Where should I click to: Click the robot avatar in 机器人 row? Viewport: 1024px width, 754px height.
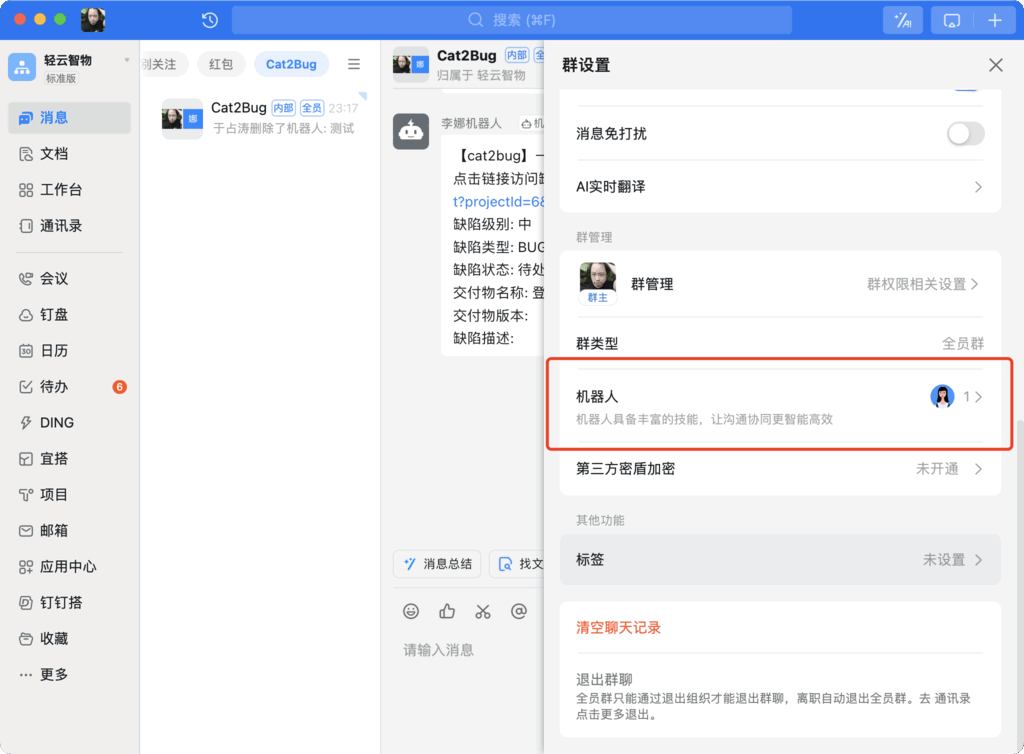(x=942, y=396)
